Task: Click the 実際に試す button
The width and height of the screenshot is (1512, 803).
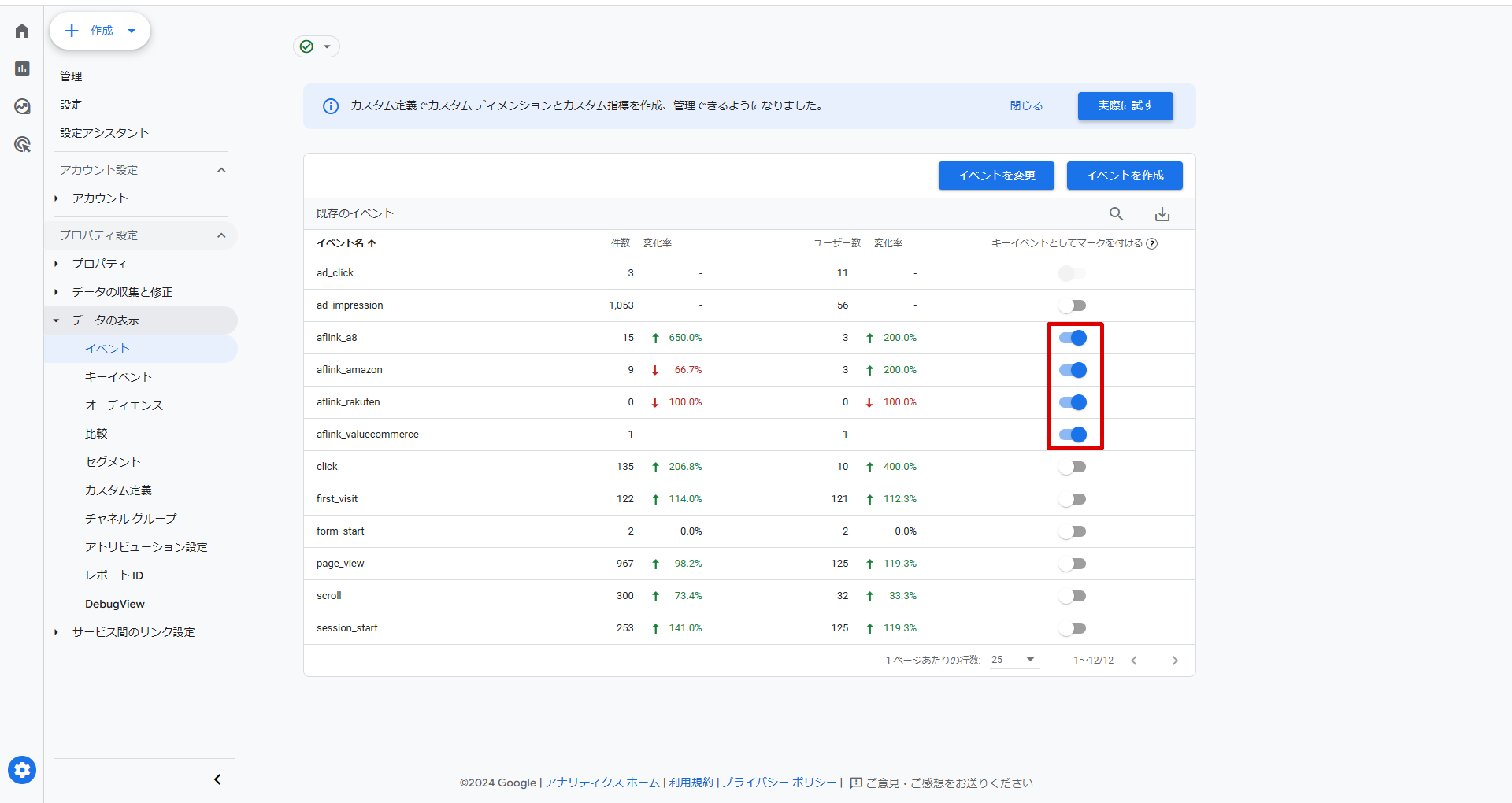Action: [1125, 105]
